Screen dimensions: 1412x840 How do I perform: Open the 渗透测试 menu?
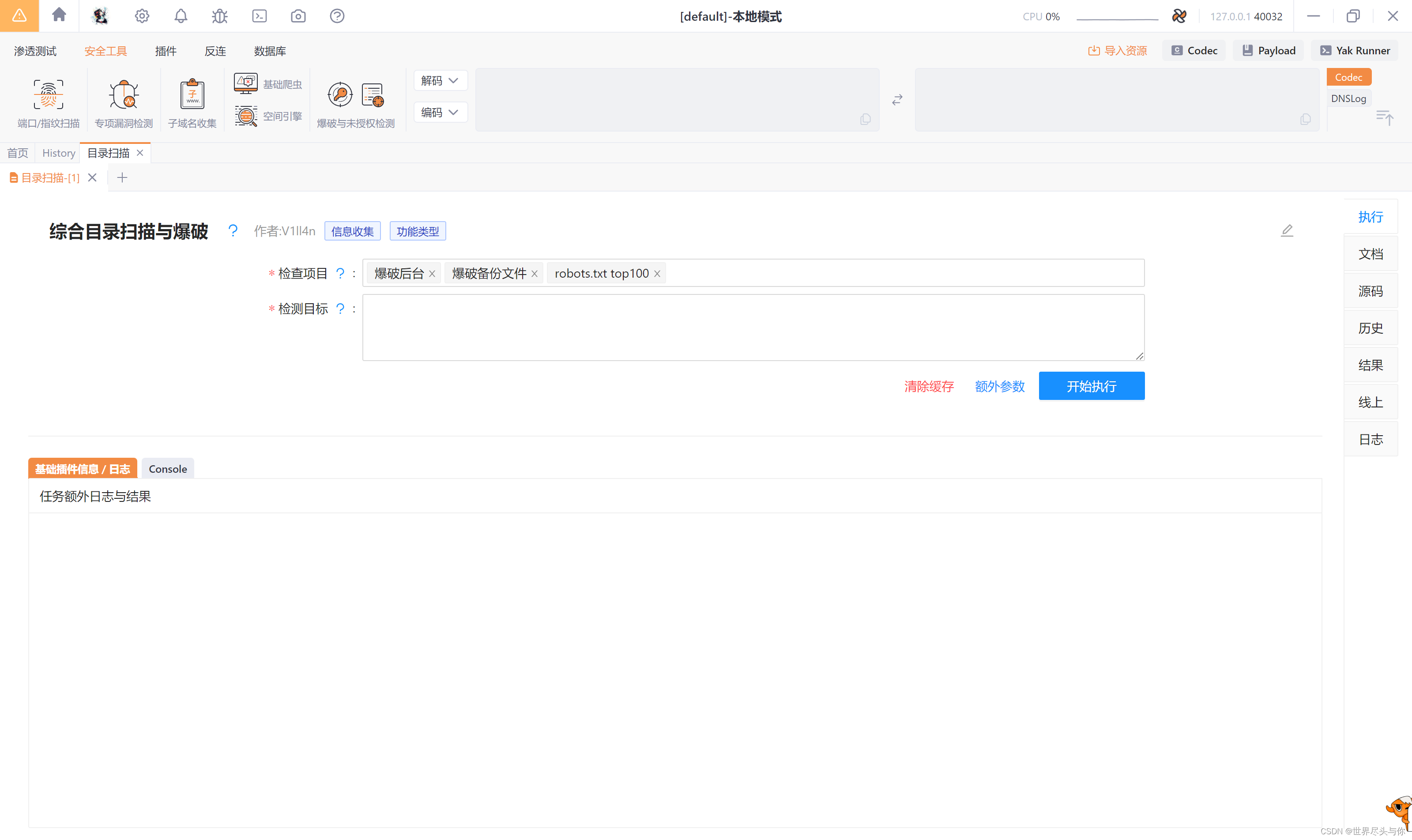tap(35, 51)
